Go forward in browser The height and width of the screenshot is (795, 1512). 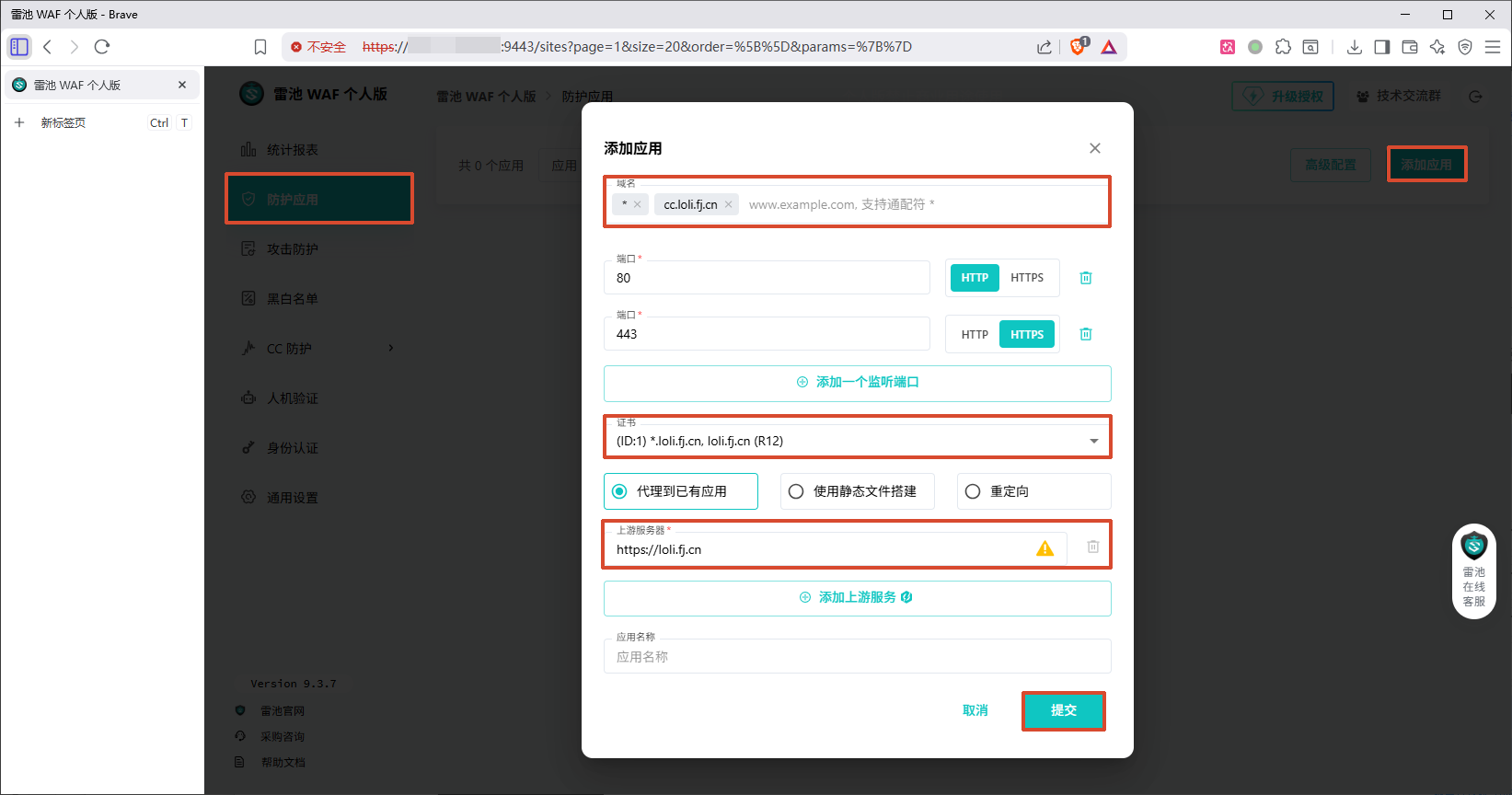coord(75,47)
